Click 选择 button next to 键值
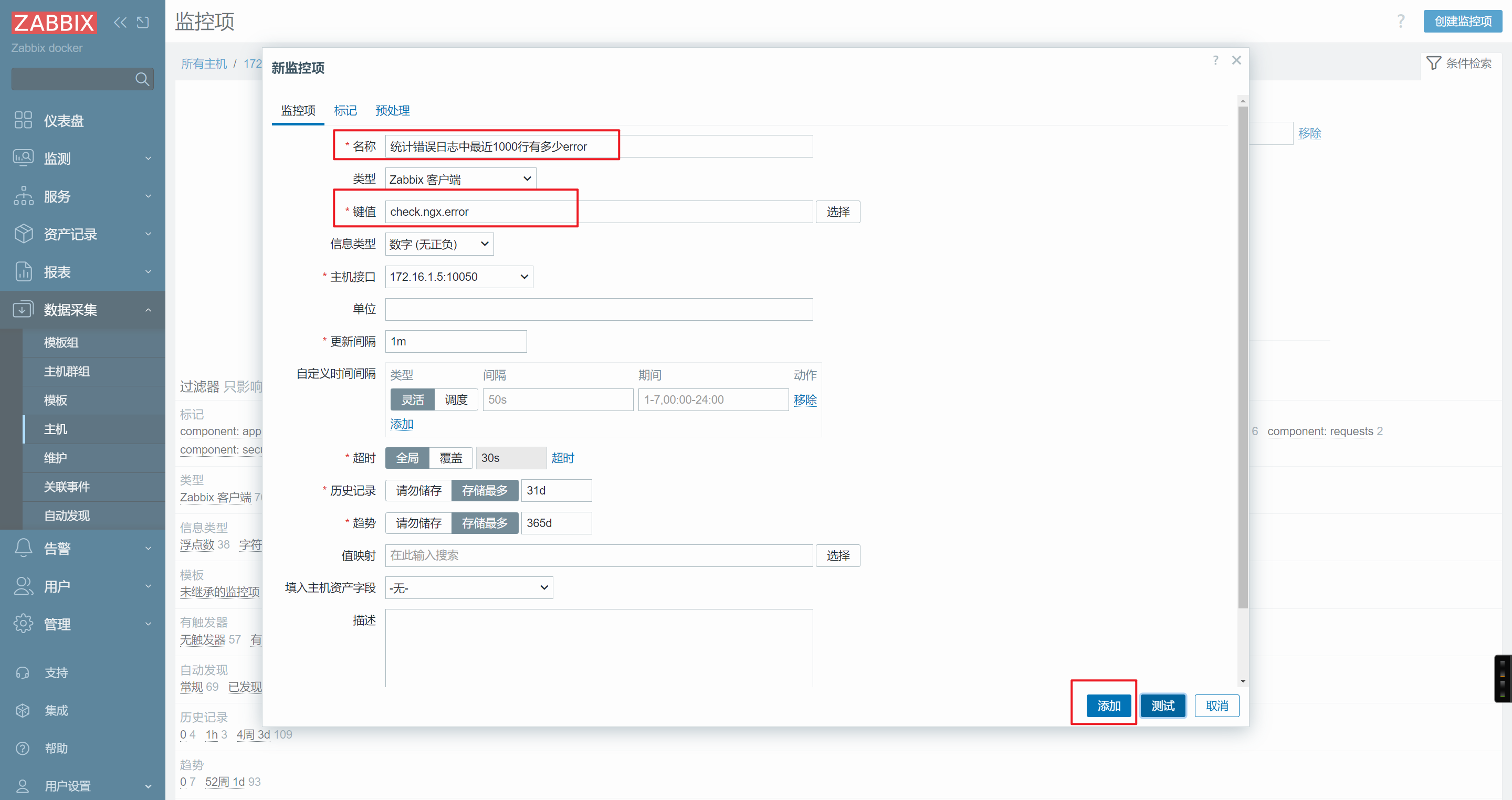1512x800 pixels. pyautogui.click(x=838, y=212)
